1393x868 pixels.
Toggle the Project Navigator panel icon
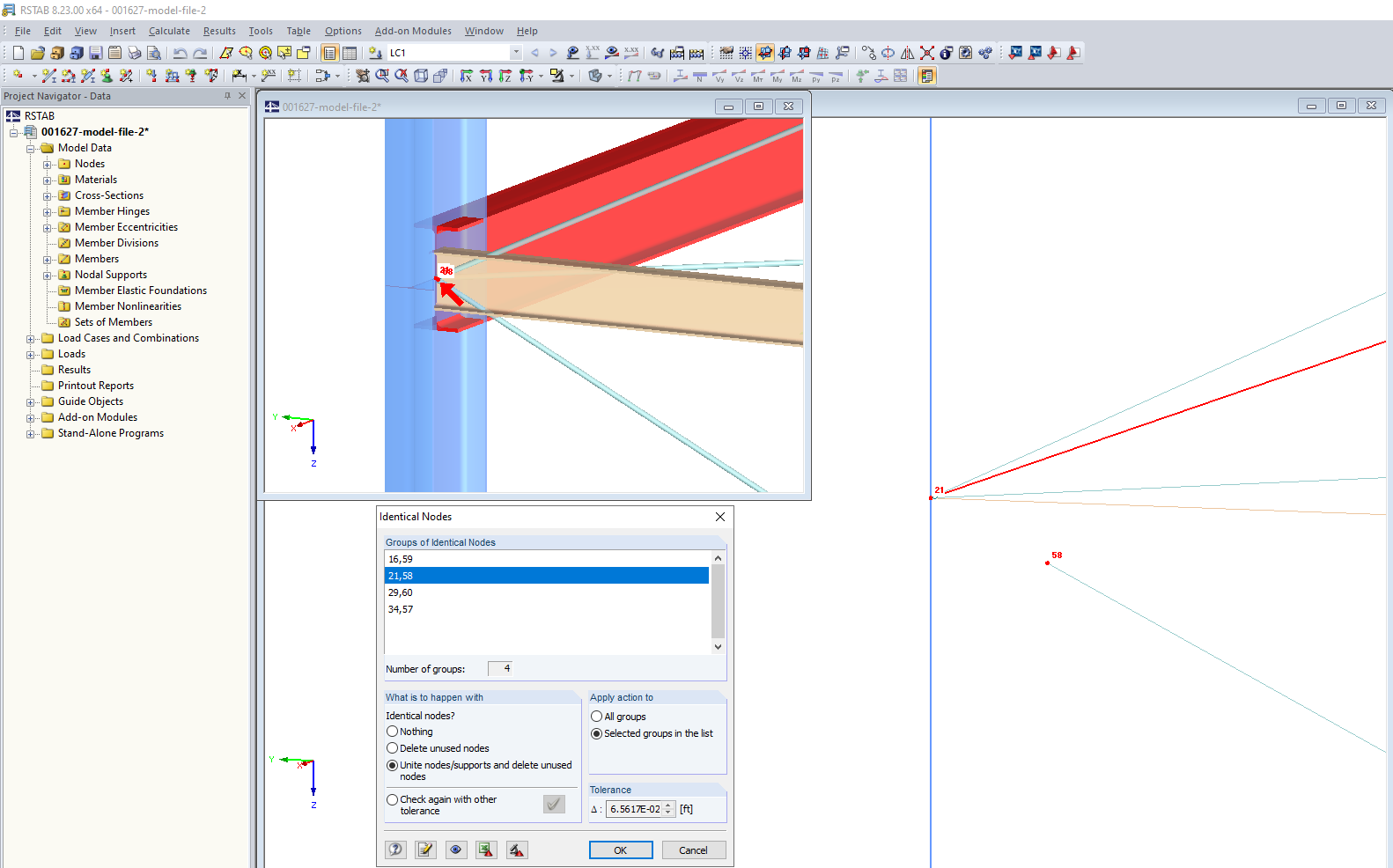pyautogui.click(x=330, y=53)
